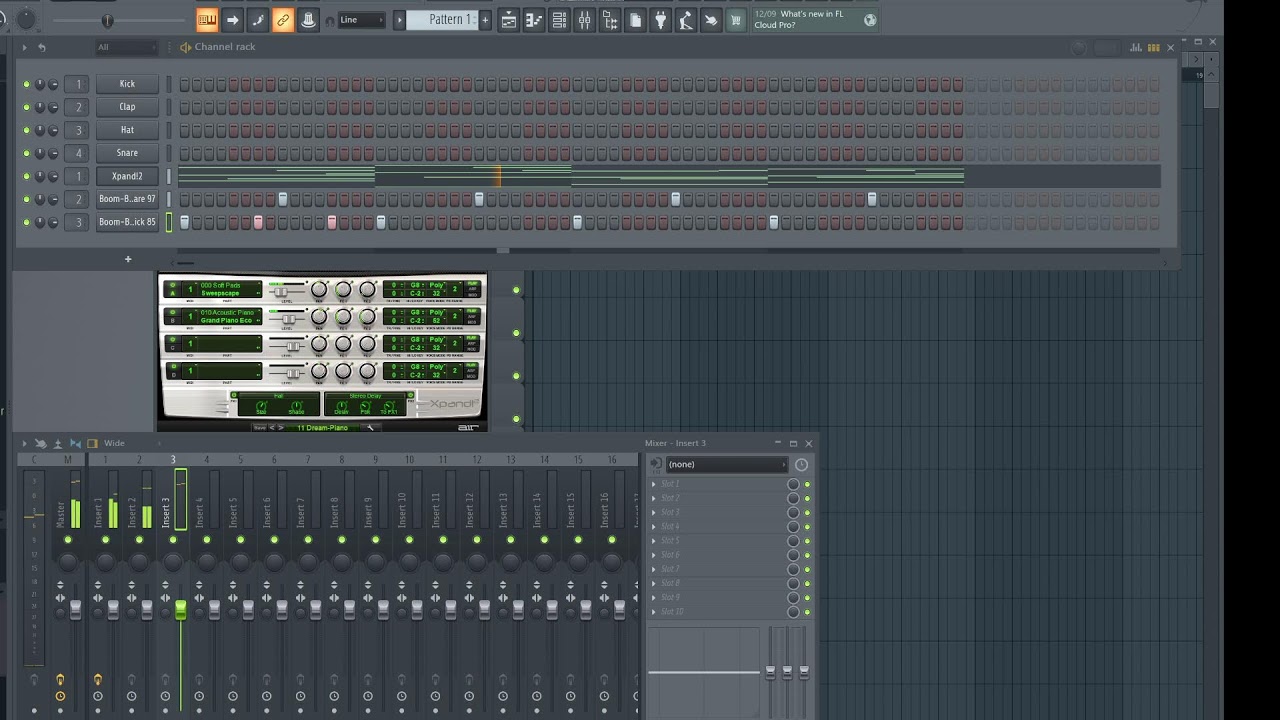Select the Kick channel button
The width and height of the screenshot is (1280, 720).
[127, 84]
